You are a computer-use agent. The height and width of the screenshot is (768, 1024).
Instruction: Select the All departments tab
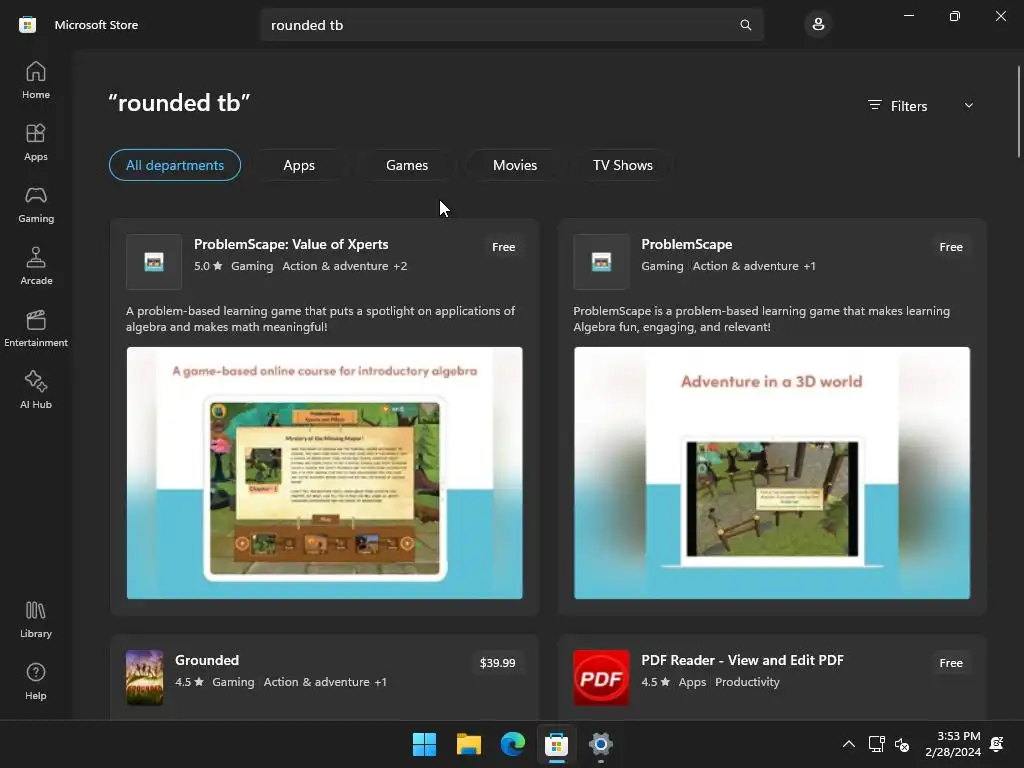click(175, 165)
